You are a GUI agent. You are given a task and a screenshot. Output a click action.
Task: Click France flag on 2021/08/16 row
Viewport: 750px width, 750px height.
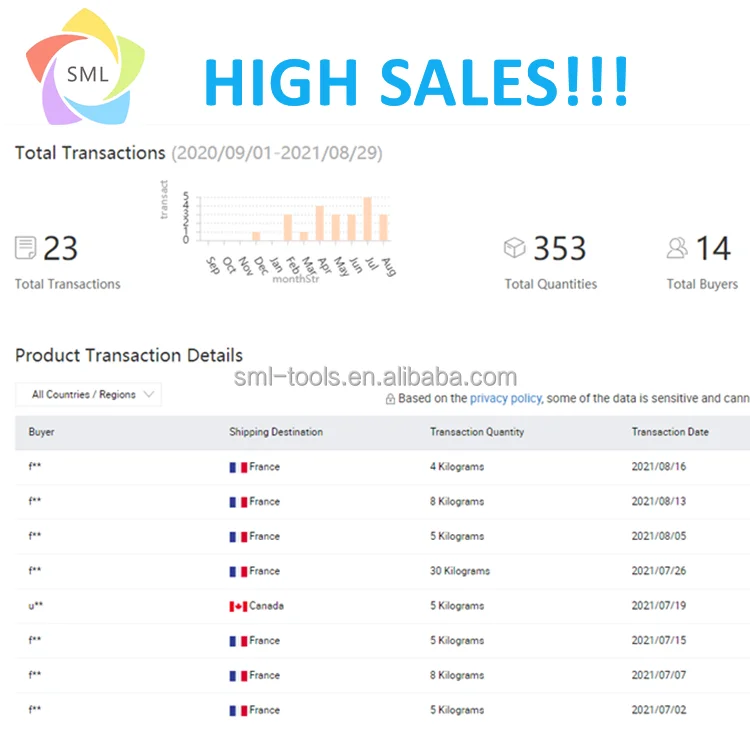tap(238, 467)
